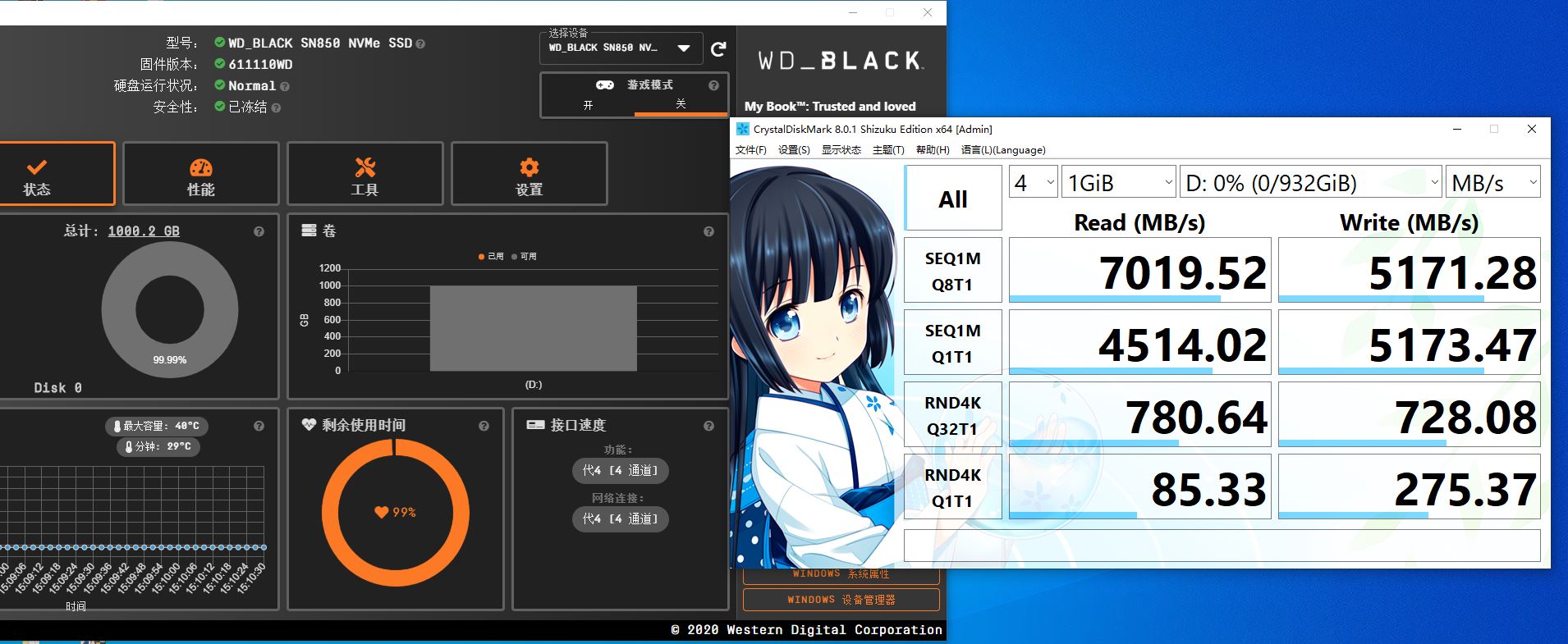Click the 780.64 read result
The width and height of the screenshot is (1568, 644).
pos(1140,415)
